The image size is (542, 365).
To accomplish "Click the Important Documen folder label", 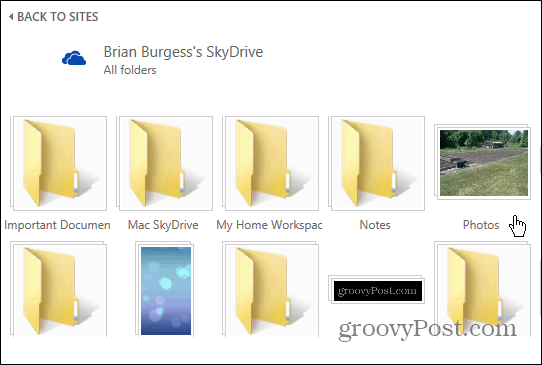I will pos(57,225).
